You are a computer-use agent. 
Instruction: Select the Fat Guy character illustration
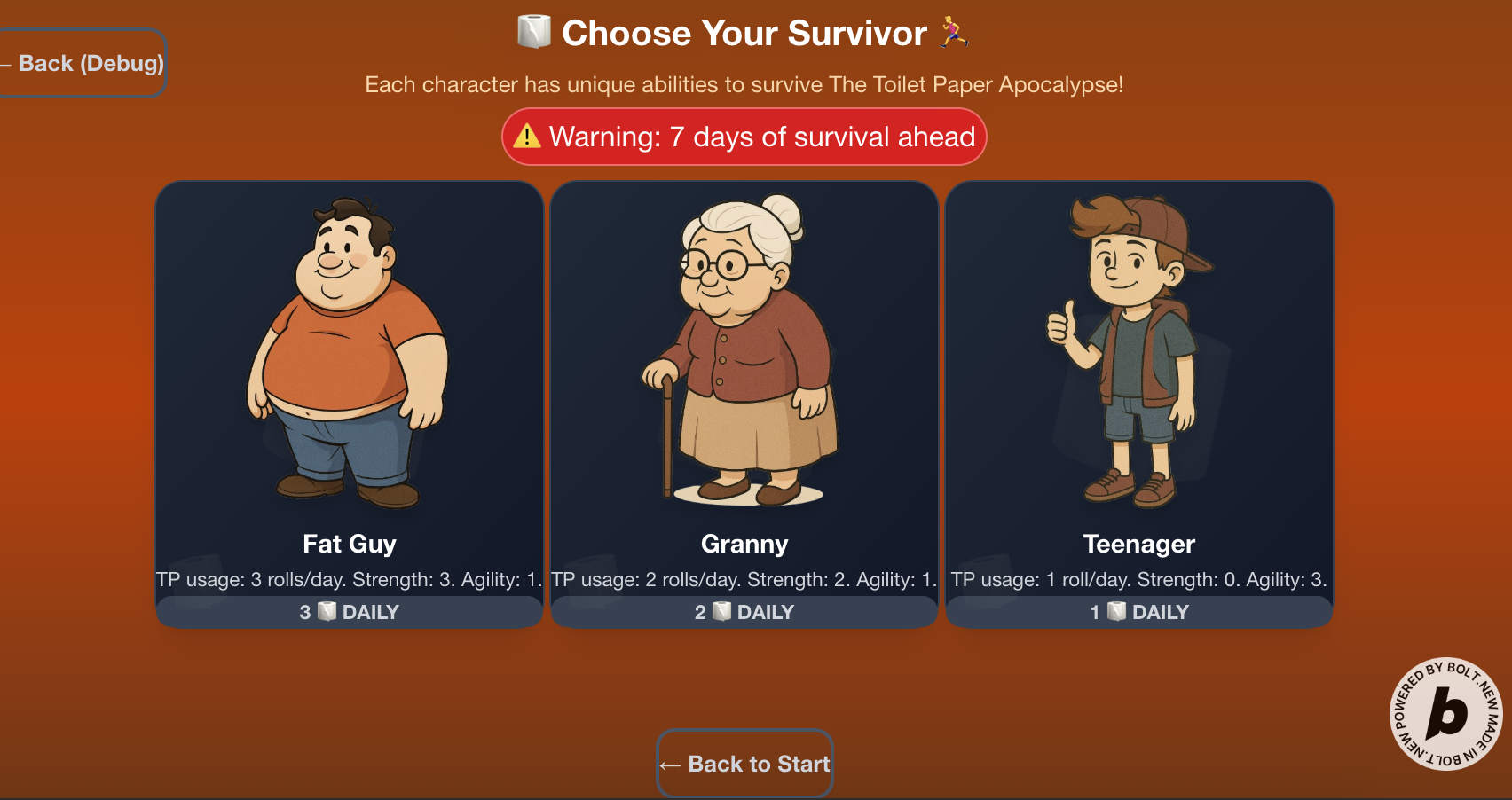349,352
